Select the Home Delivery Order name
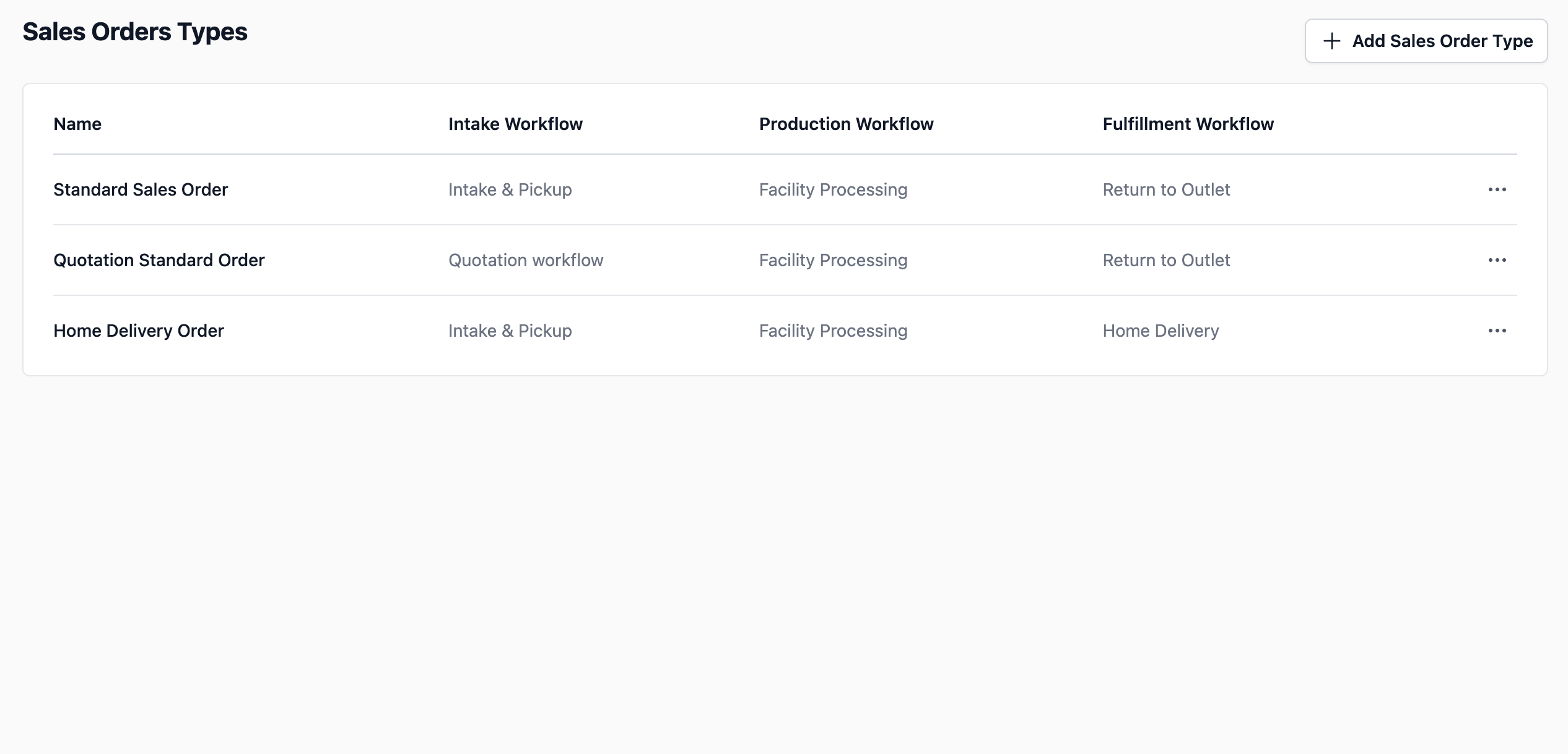Screen dimensions: 1568x754 pos(139,331)
